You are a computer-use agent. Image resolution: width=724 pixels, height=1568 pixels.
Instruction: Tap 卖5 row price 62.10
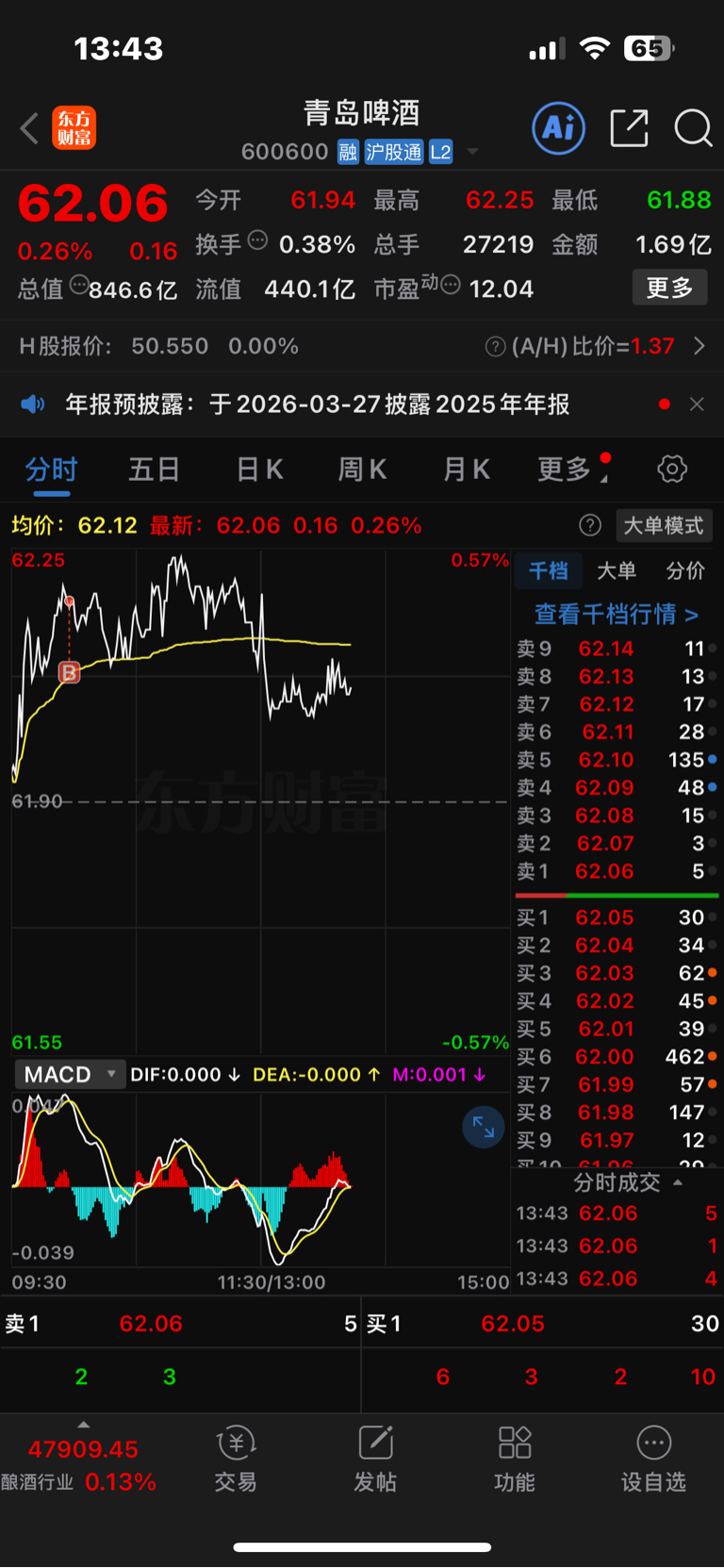pos(608,760)
